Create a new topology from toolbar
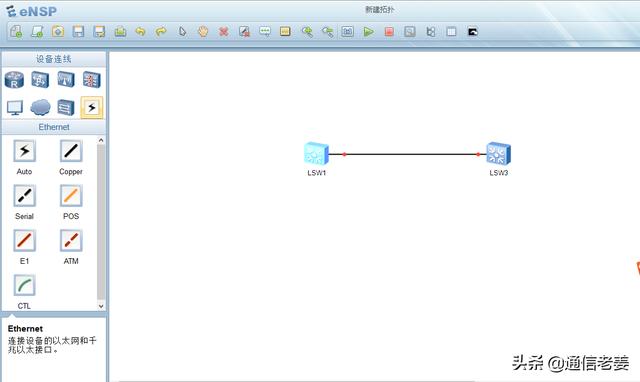This screenshot has width=640, height=382. [16, 31]
